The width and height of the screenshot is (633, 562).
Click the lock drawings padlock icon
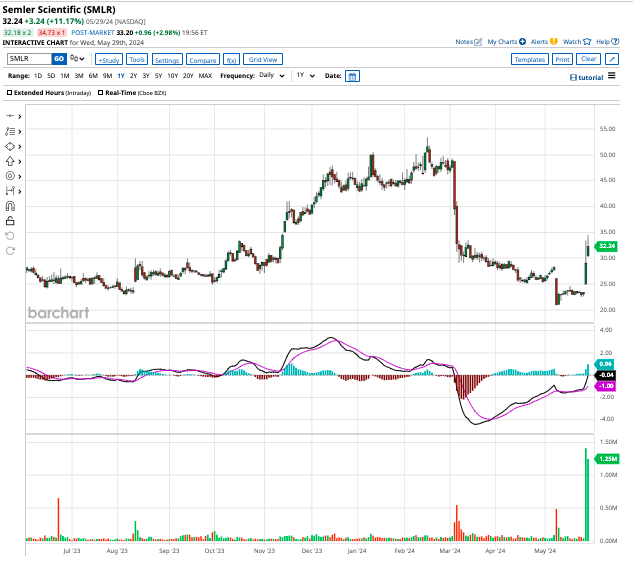click(10, 220)
